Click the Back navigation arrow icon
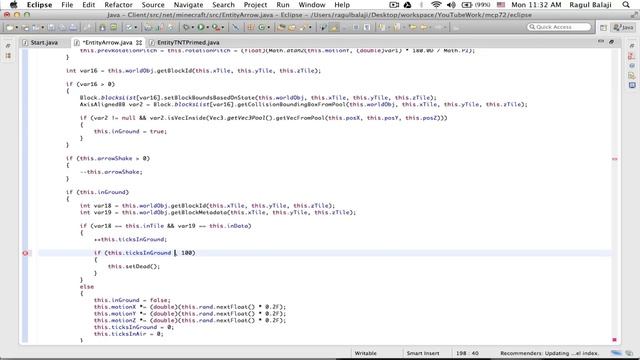 [x=423, y=27]
